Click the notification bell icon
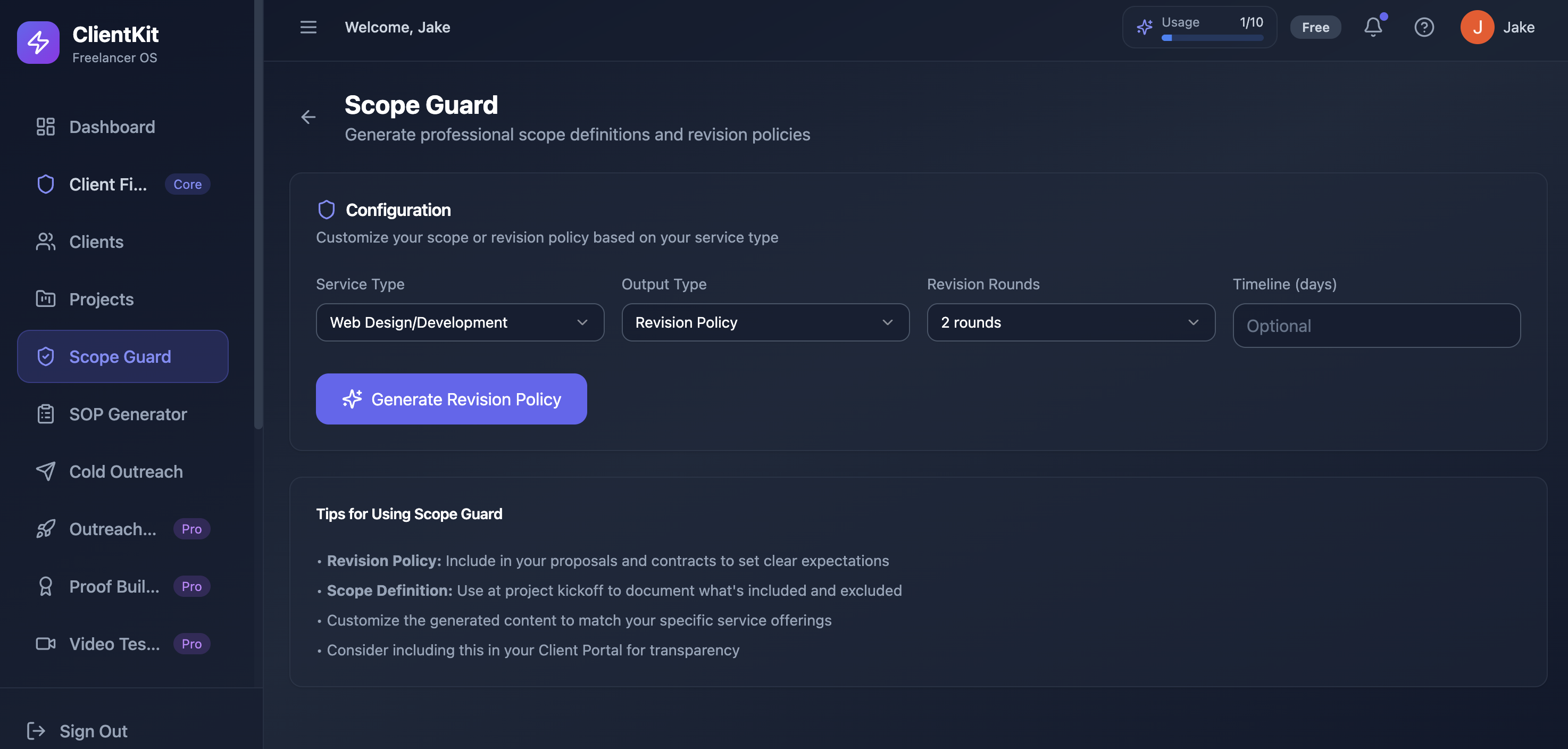This screenshot has width=1568, height=749. (1373, 27)
